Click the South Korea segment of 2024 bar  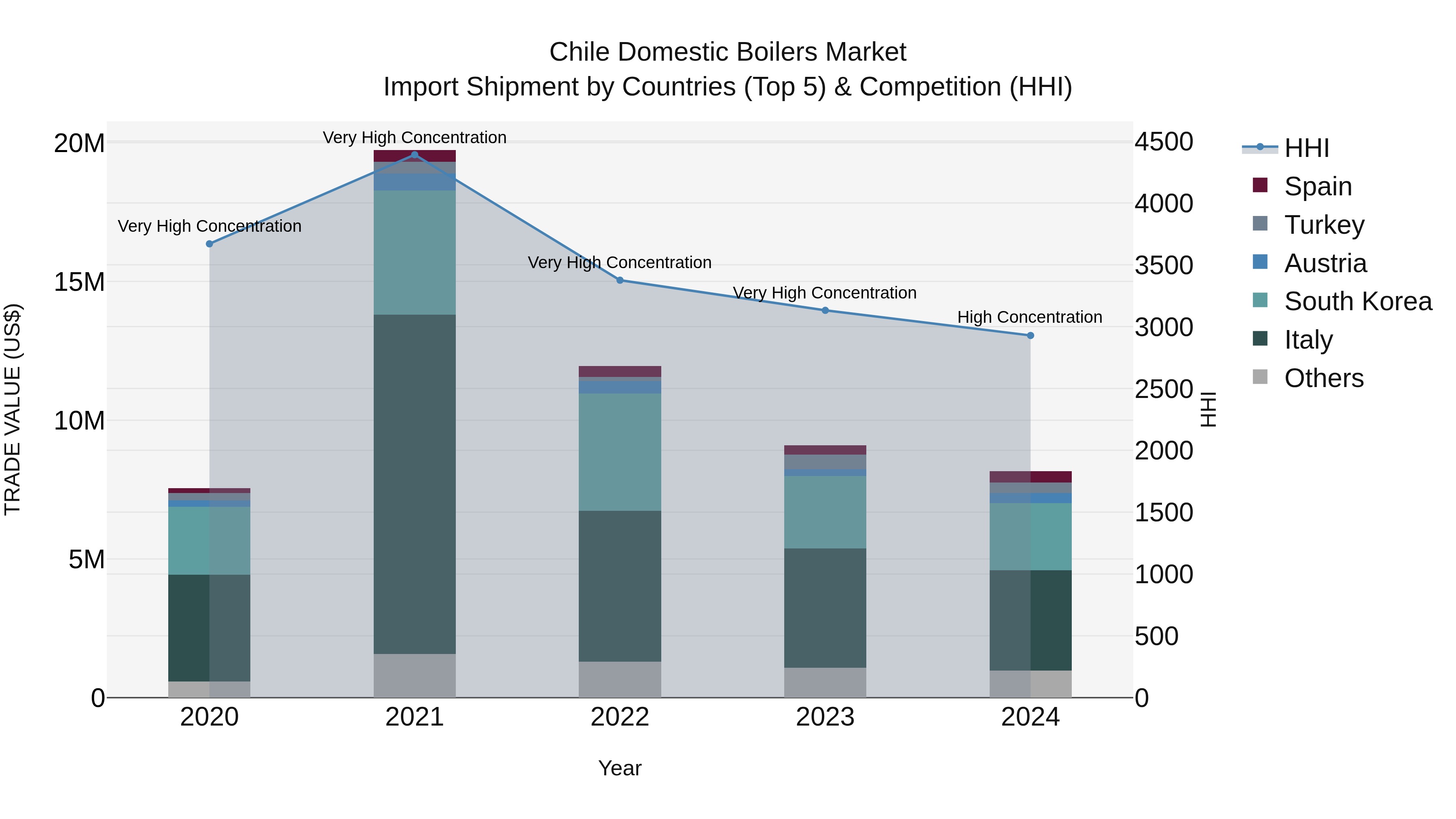1031,537
